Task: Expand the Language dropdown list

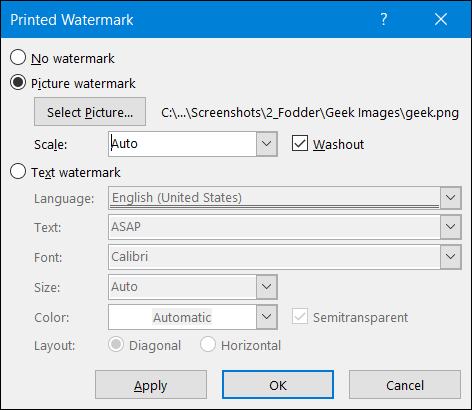Action: (x=451, y=198)
